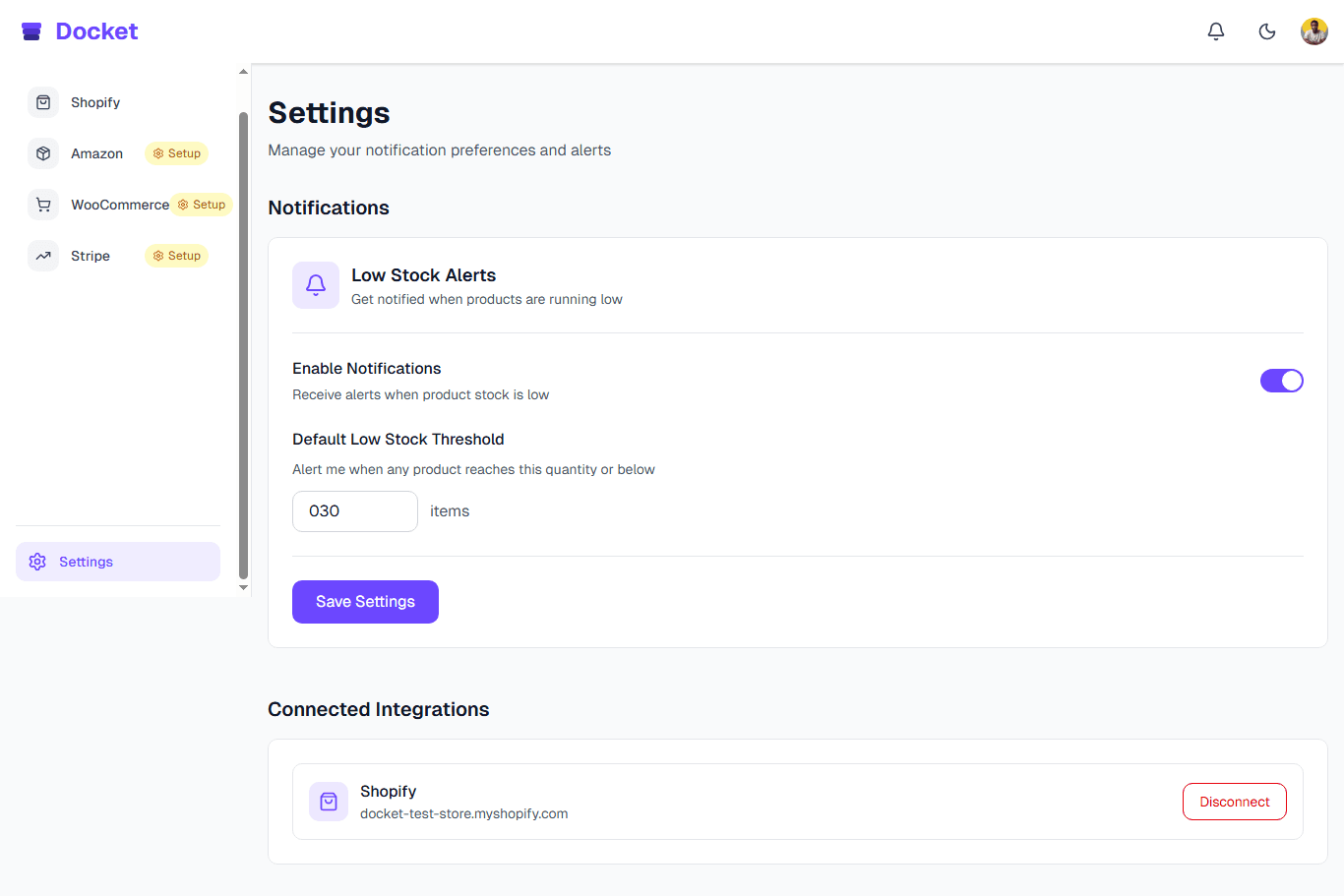Image resolution: width=1344 pixels, height=896 pixels.
Task: Click the Docket logo
Action: (79, 30)
